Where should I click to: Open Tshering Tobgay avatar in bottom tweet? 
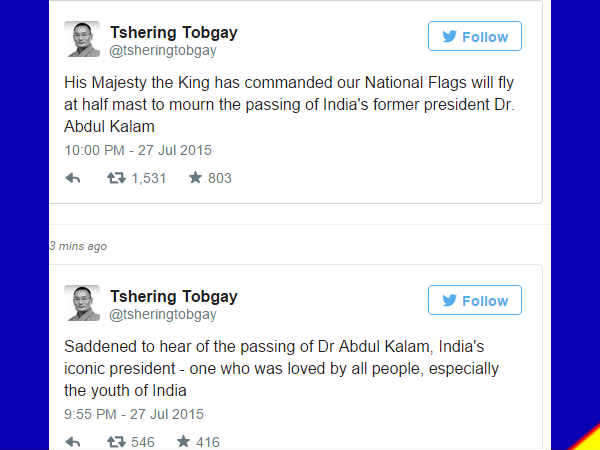point(82,303)
